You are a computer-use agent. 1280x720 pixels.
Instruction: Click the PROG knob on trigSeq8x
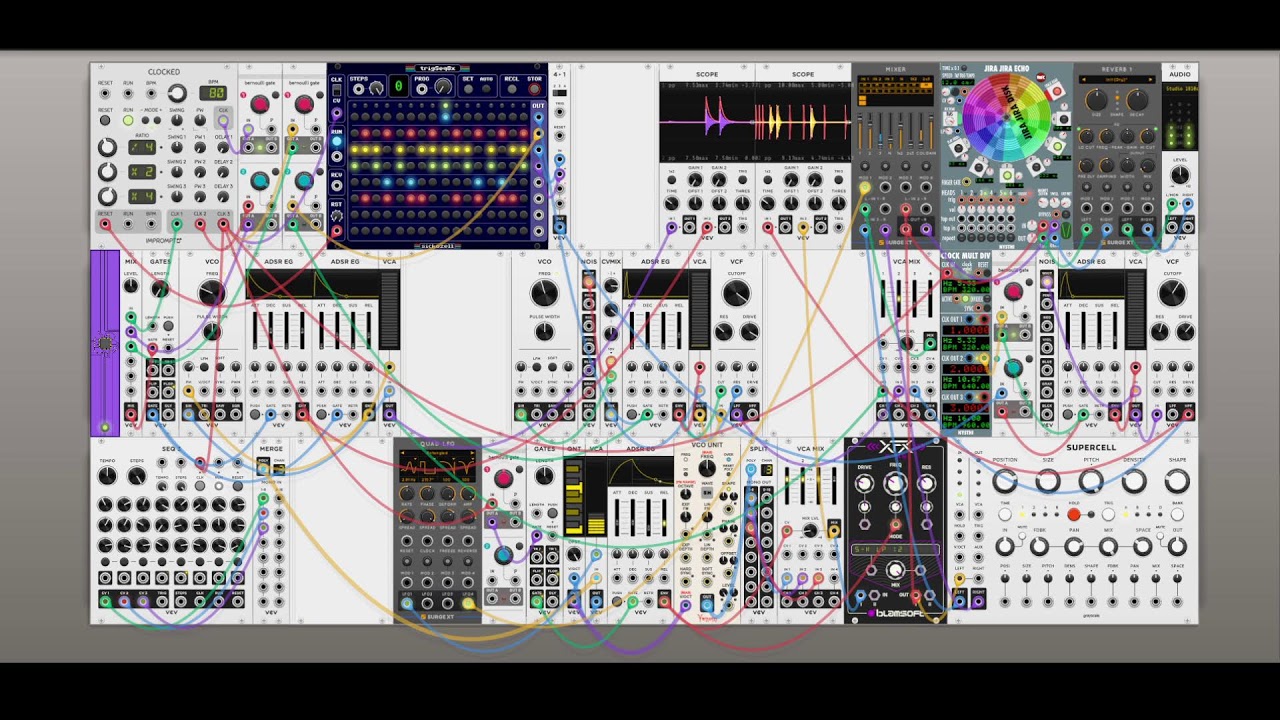click(x=443, y=86)
